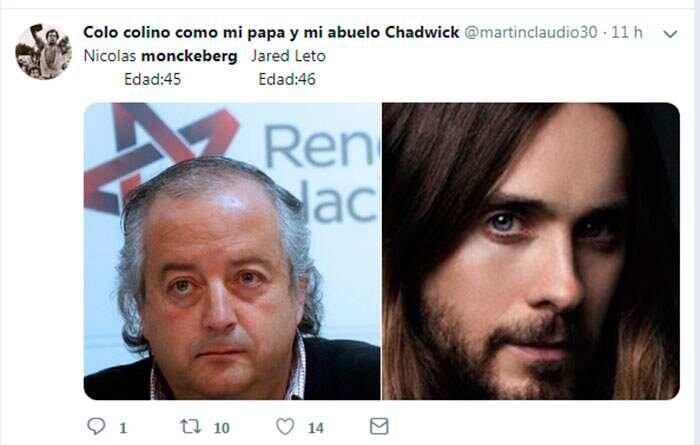This screenshot has width=700, height=445.
Task: Click the retweet count '10'
Action: [221, 428]
